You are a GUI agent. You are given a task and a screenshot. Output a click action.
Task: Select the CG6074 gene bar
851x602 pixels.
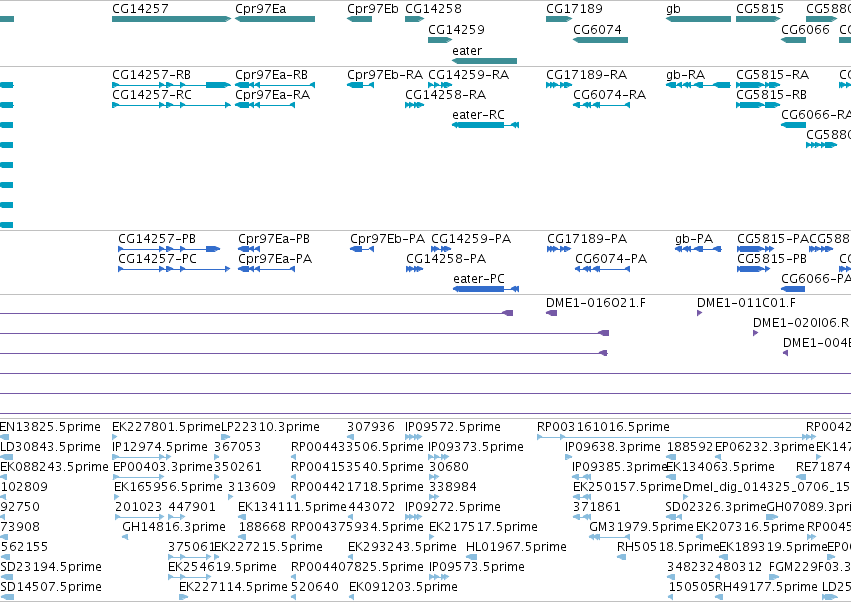coord(601,40)
